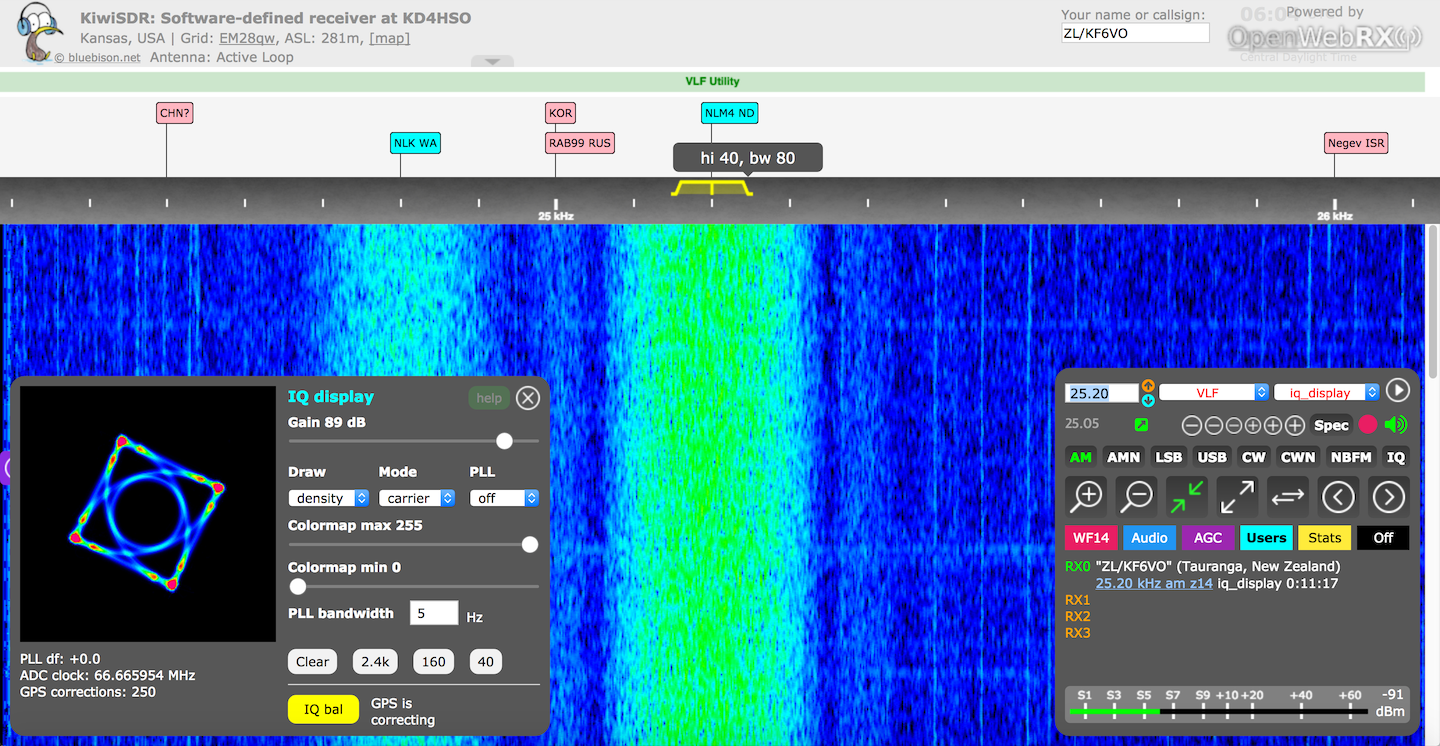
Task: Page waterfall right with the circled arrow
Action: coord(1388,496)
